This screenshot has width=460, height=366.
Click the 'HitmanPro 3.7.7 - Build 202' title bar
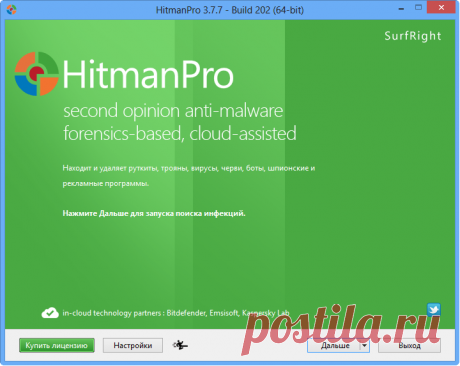[x=230, y=10]
